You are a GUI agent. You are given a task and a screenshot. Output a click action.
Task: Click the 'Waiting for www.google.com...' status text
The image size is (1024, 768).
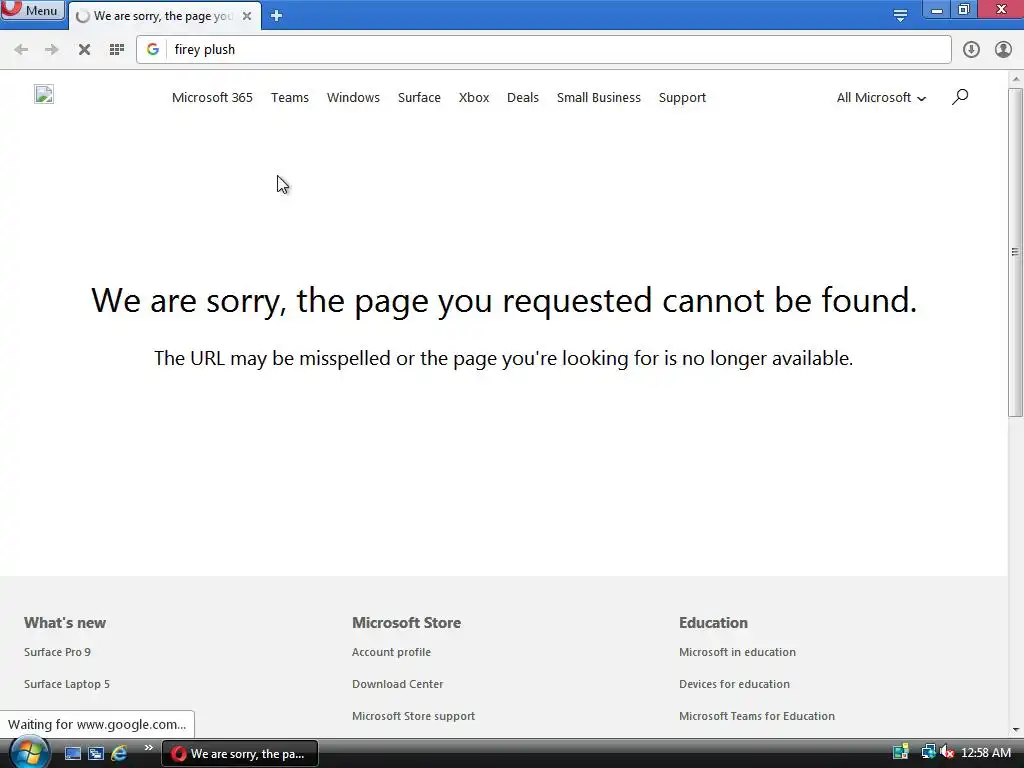click(97, 724)
